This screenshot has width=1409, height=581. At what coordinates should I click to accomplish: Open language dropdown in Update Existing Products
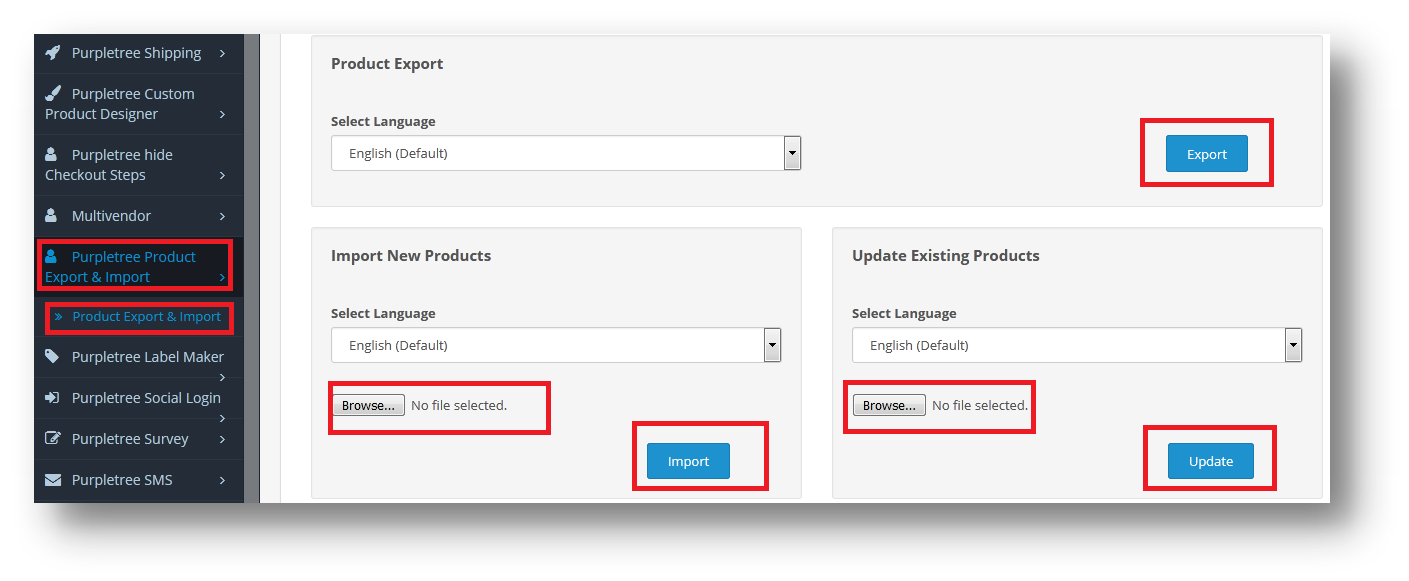pyautogui.click(x=1077, y=345)
